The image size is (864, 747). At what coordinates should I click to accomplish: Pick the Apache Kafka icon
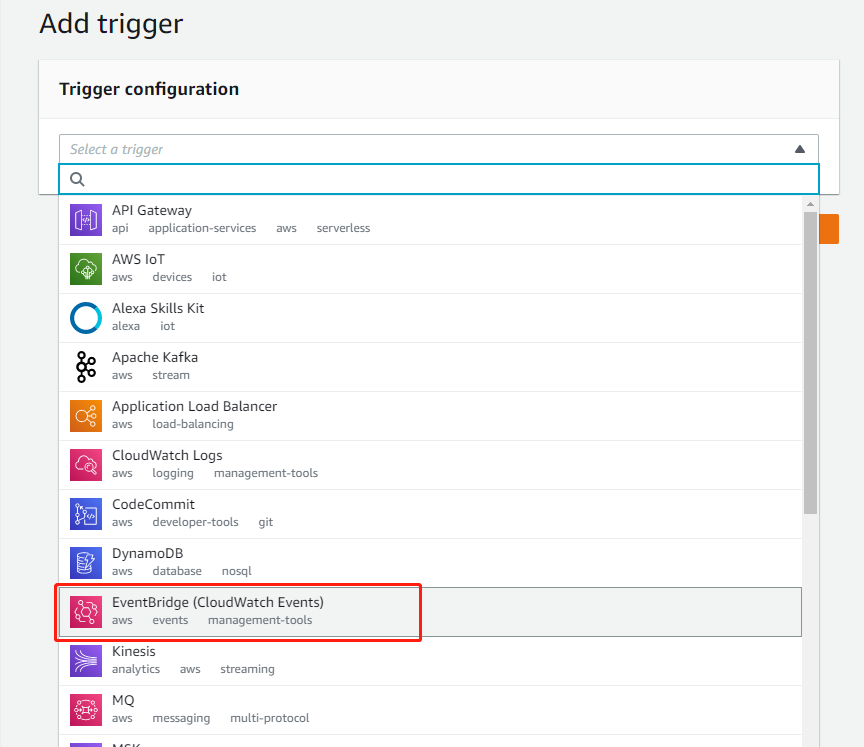point(86,366)
